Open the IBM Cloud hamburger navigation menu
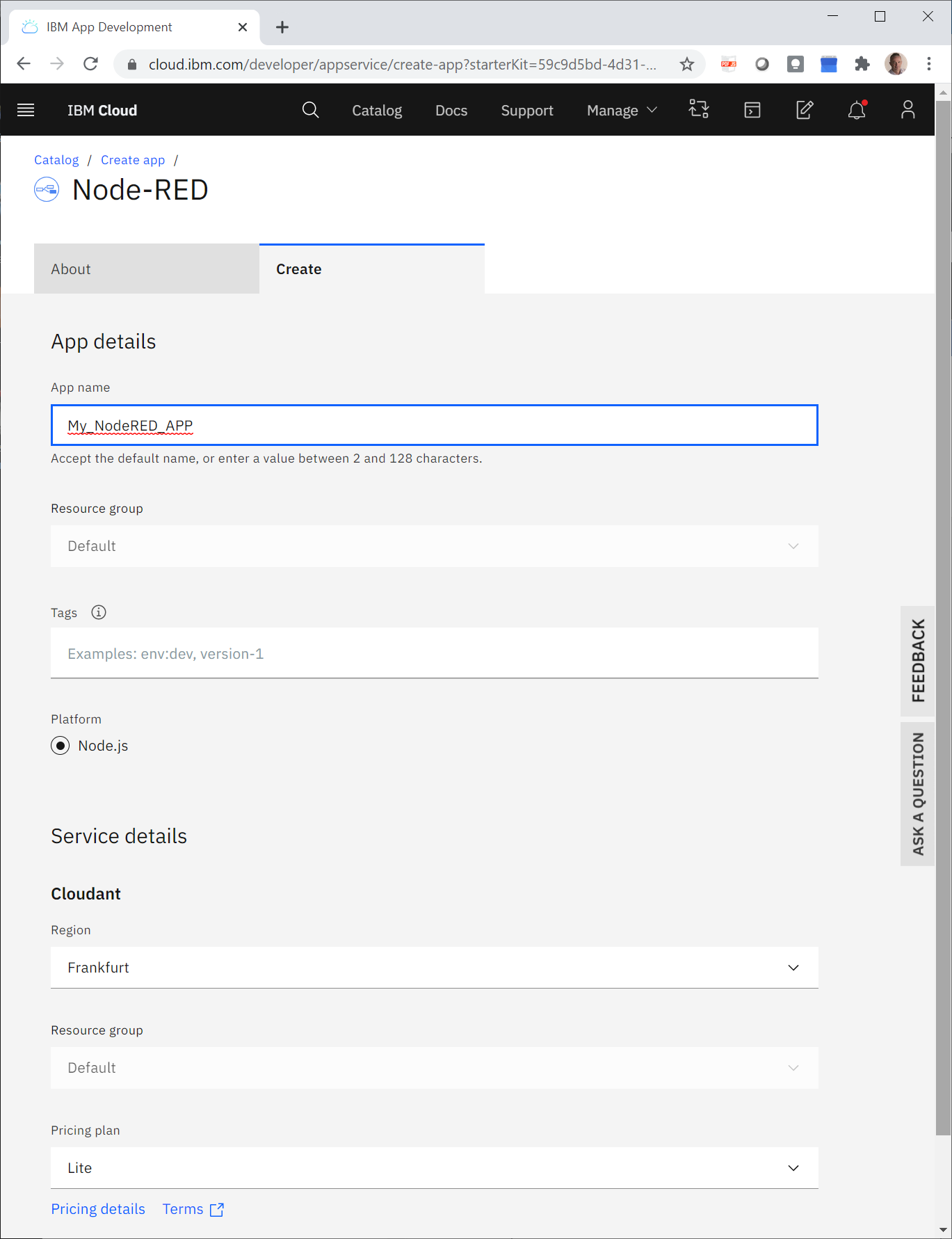This screenshot has height=1239, width=952. (x=26, y=110)
